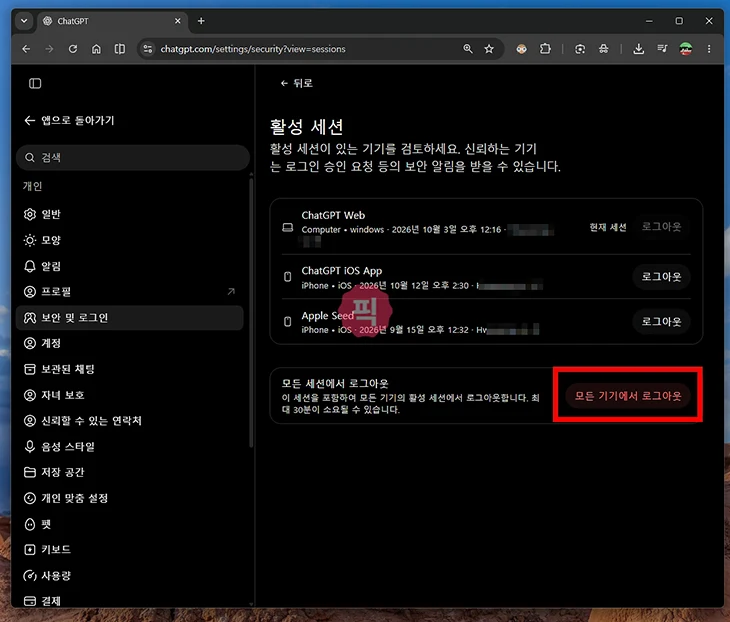The width and height of the screenshot is (730, 622).
Task: Click the external arrow beside 프로필
Action: (231, 291)
